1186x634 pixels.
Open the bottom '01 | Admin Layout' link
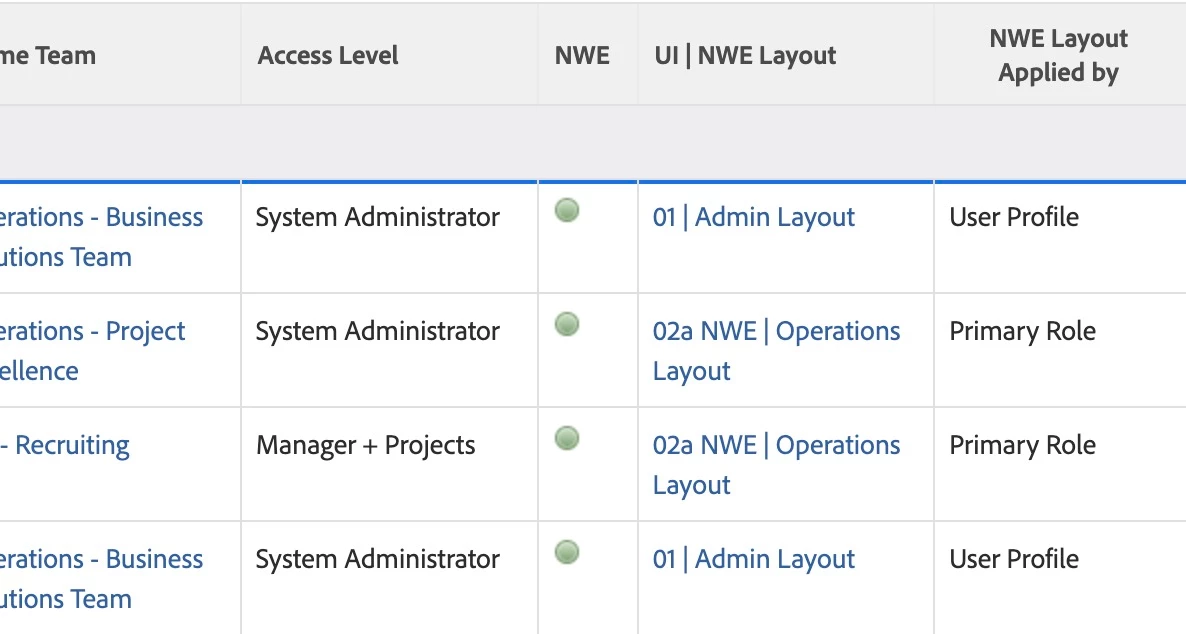pyautogui.click(x=754, y=559)
